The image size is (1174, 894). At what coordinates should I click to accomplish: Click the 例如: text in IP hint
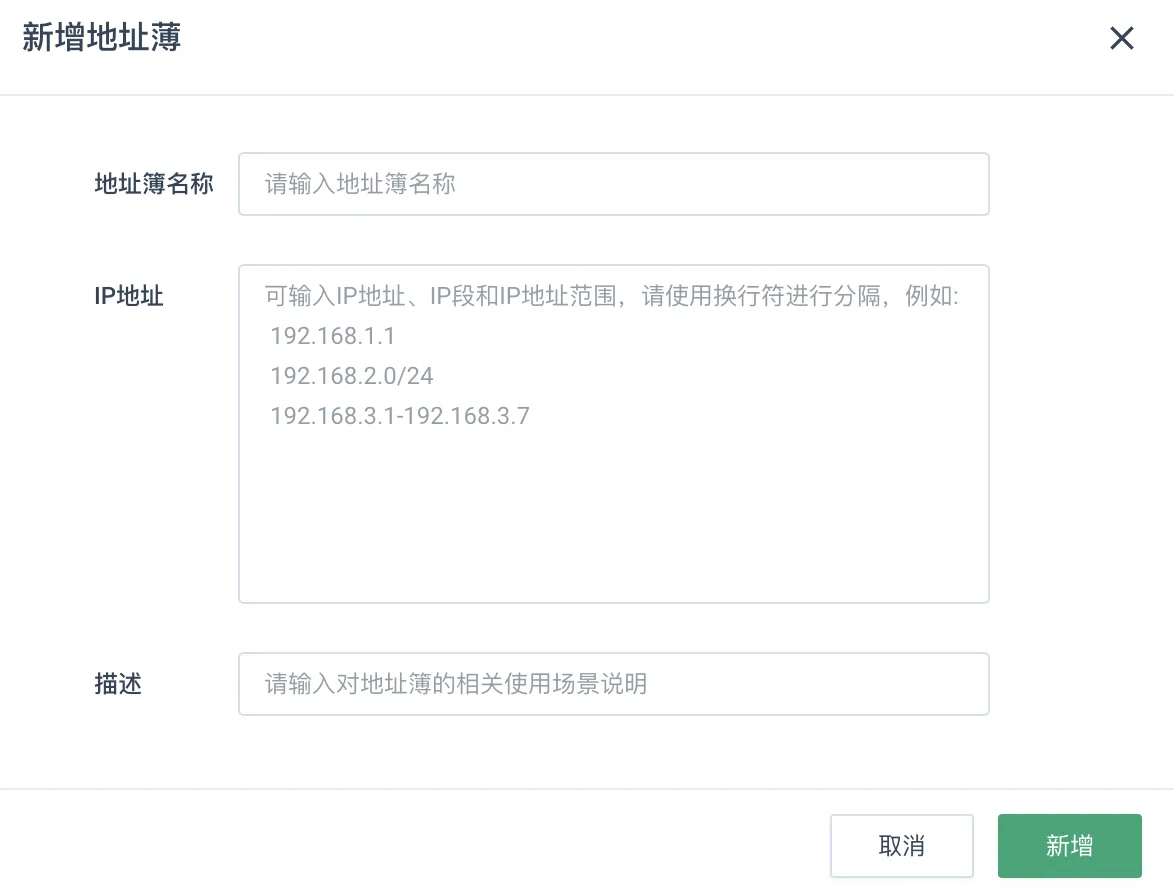(x=932, y=296)
